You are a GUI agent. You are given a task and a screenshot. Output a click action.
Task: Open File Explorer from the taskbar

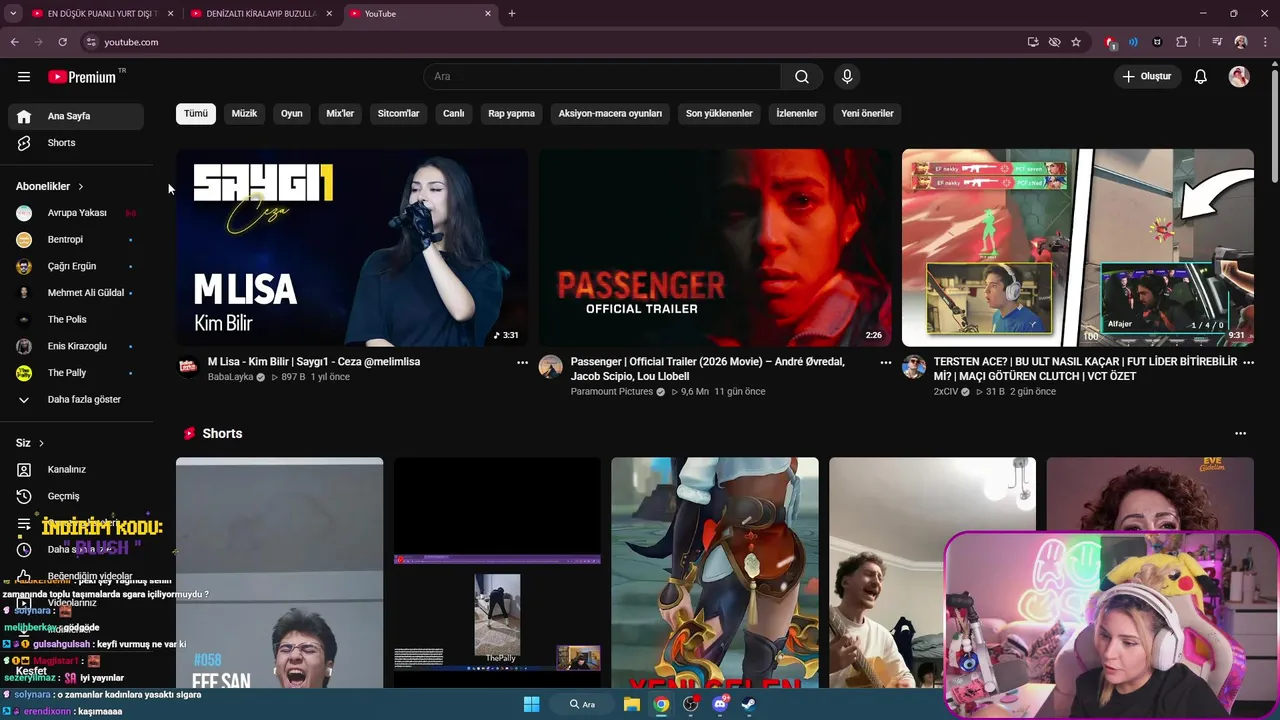(x=632, y=704)
